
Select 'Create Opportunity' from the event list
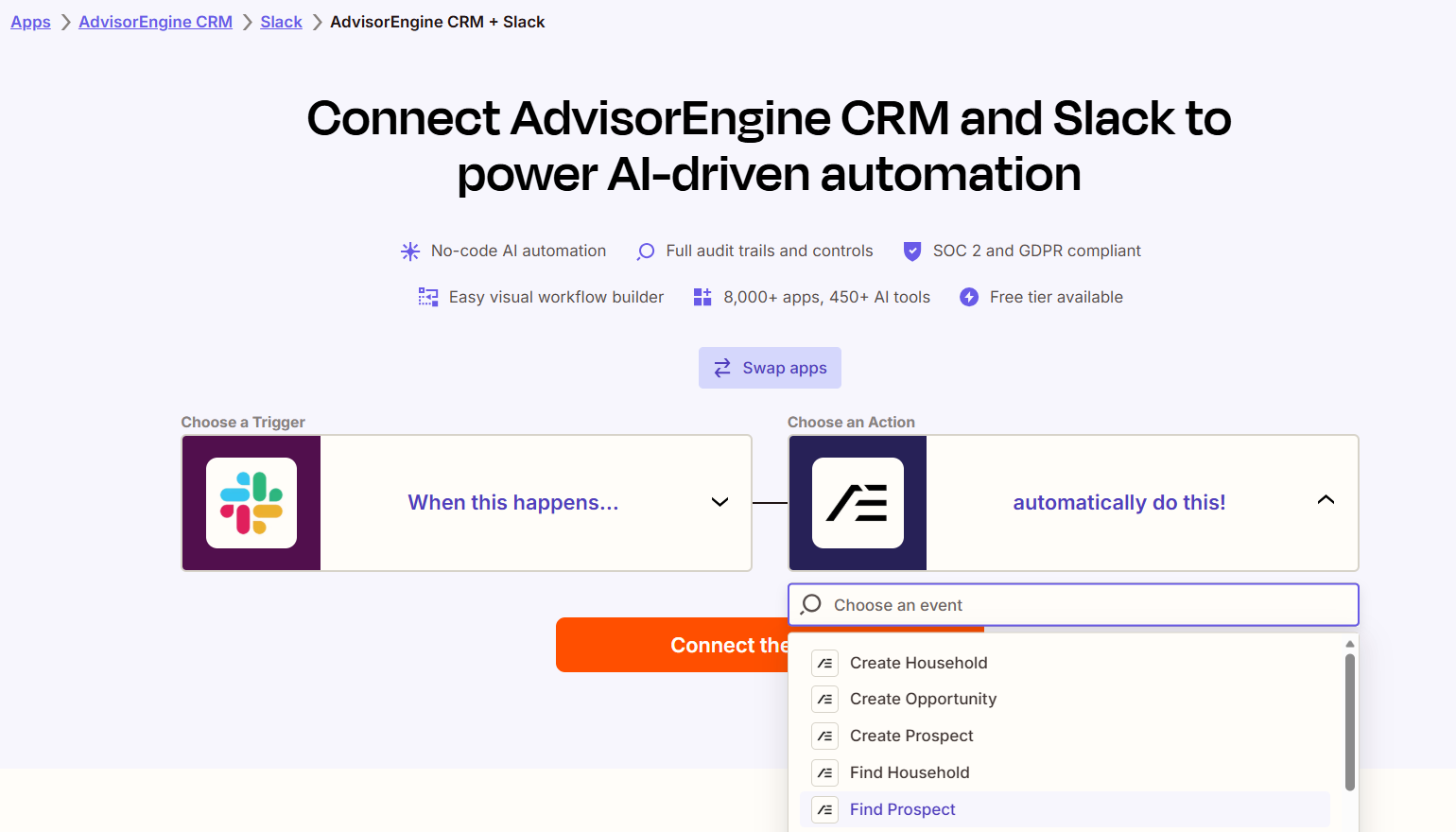(923, 700)
